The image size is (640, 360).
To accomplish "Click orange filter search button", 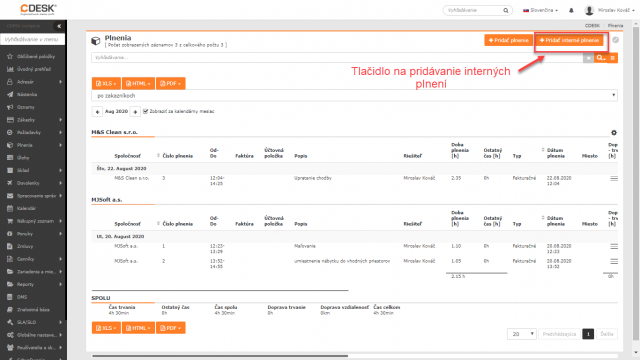I will pyautogui.click(x=600, y=58).
